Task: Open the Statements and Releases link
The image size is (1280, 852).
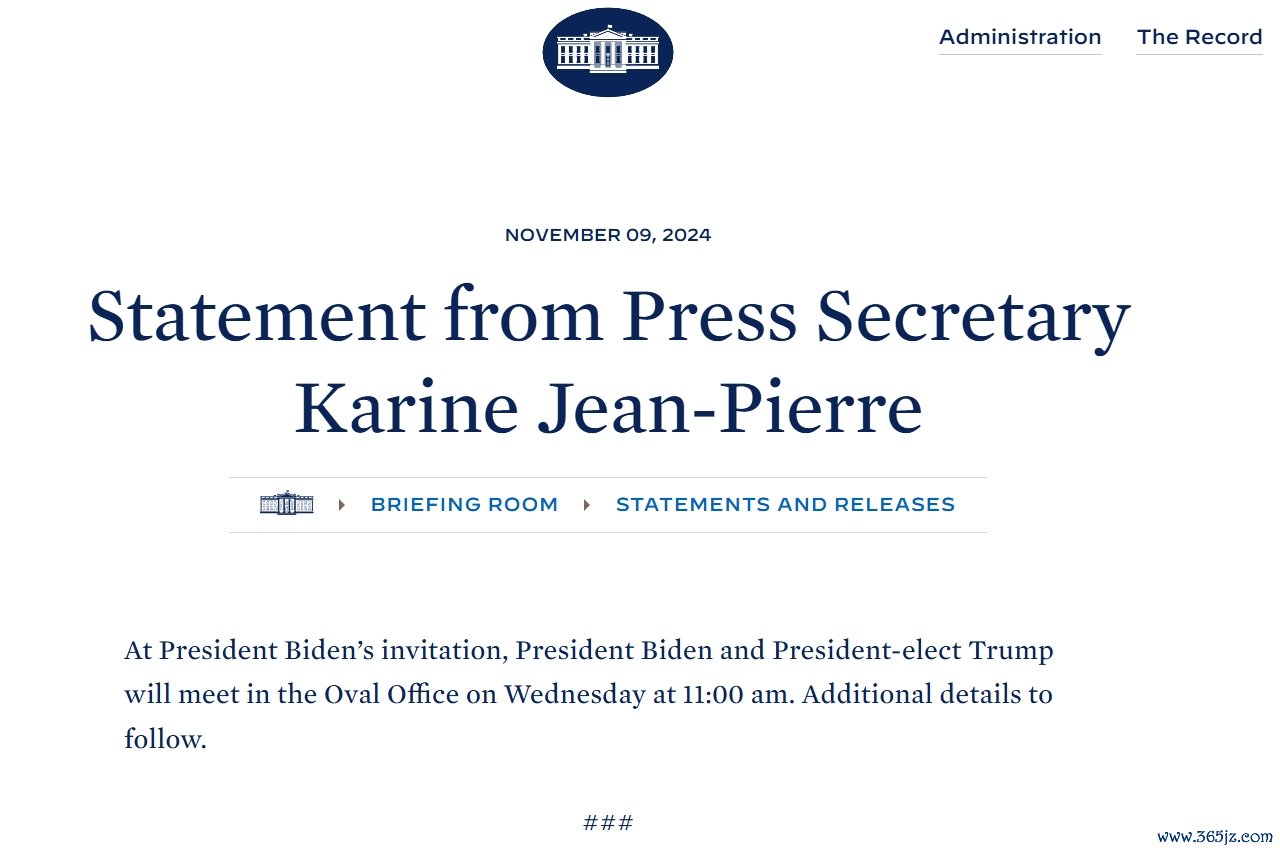Action: tap(785, 505)
